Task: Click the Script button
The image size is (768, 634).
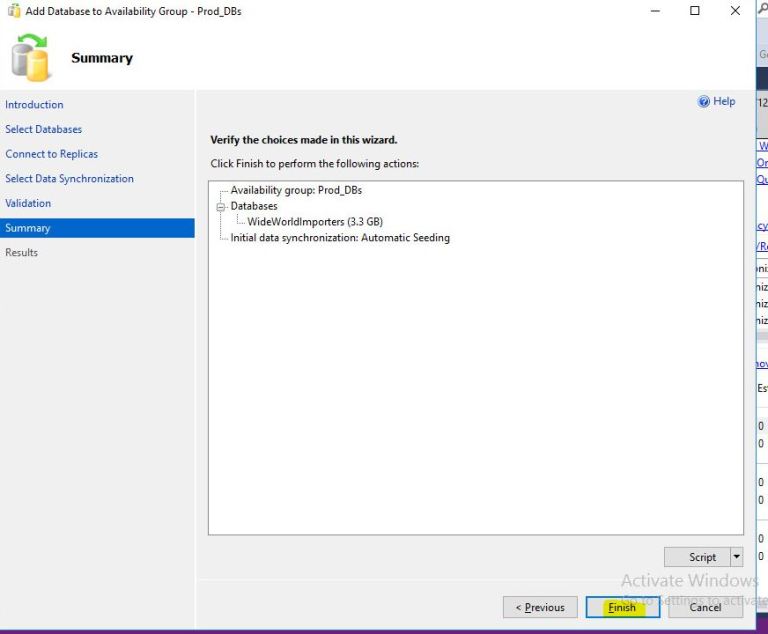Action: (697, 557)
